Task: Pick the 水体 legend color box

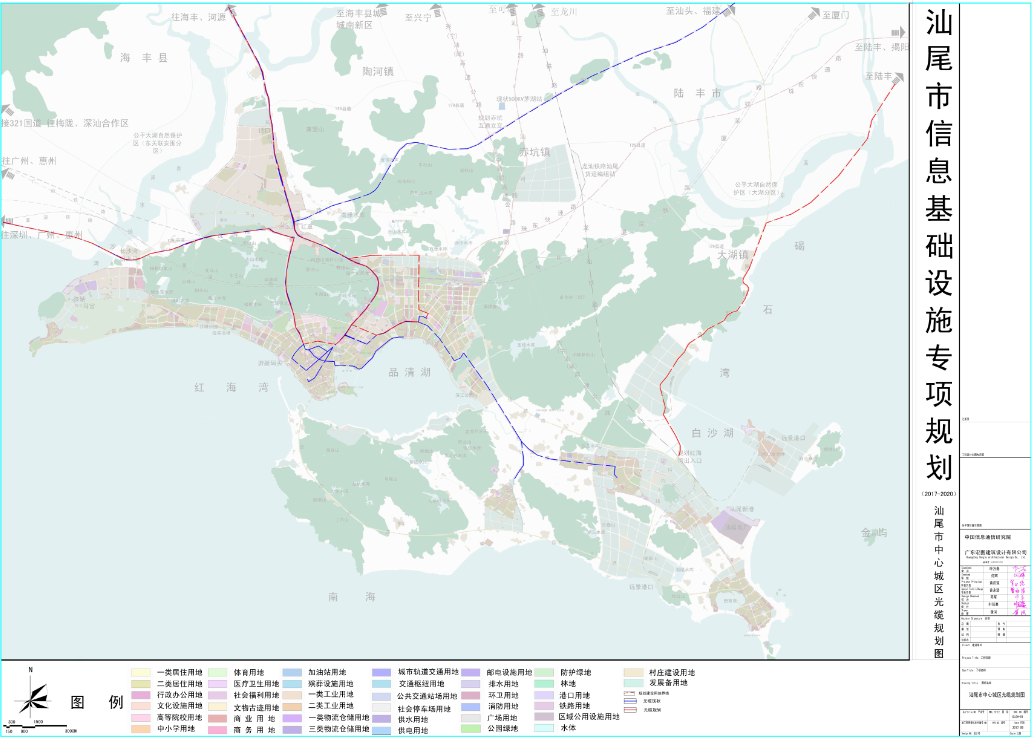Action: [x=546, y=730]
